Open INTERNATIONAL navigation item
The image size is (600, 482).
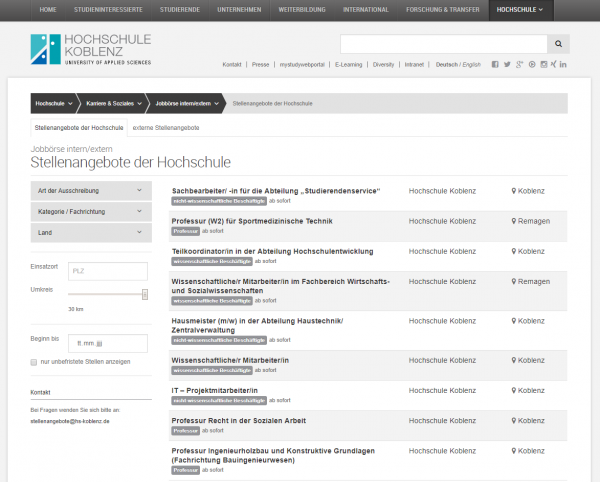click(x=365, y=10)
